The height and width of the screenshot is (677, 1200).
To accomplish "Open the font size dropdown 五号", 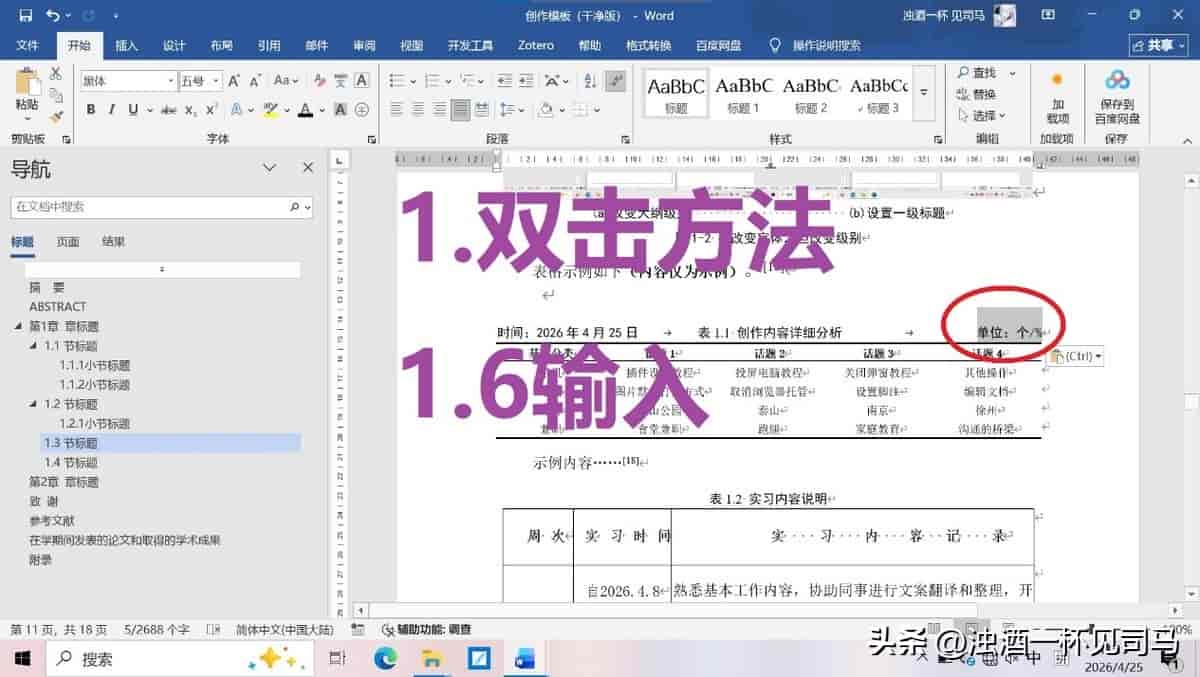I will 215,80.
